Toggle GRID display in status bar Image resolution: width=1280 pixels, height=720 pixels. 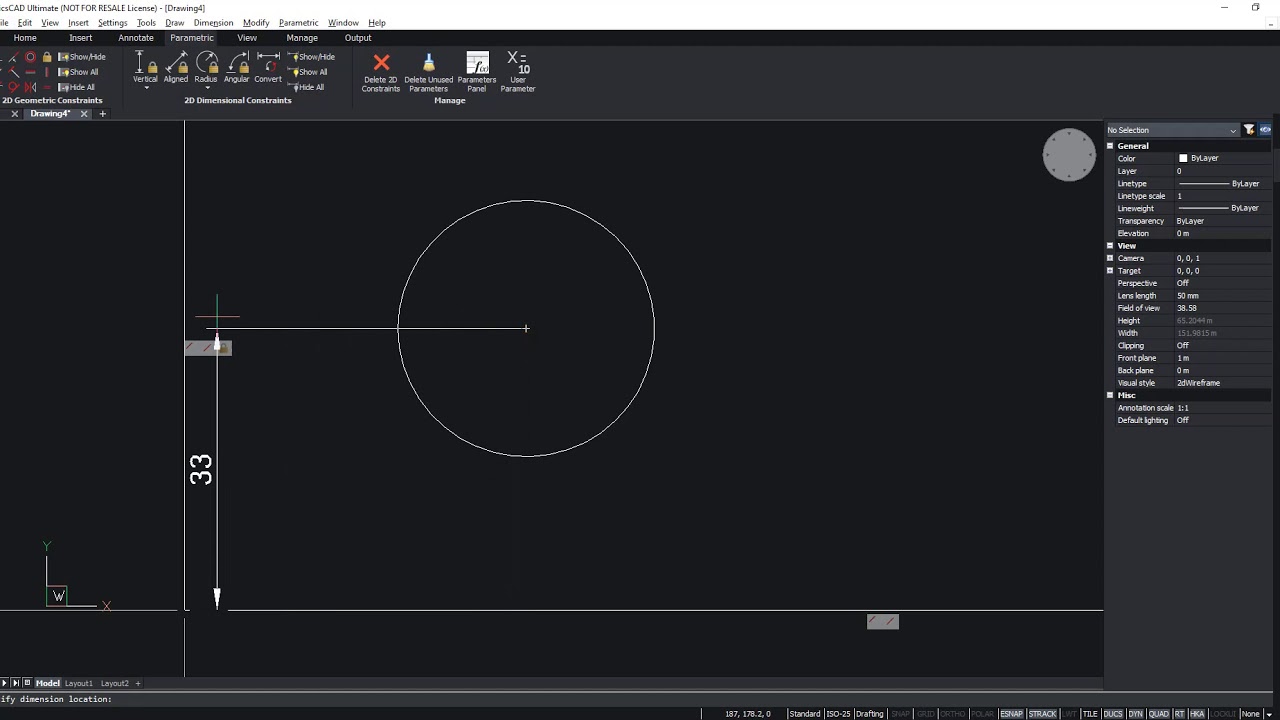(925, 714)
